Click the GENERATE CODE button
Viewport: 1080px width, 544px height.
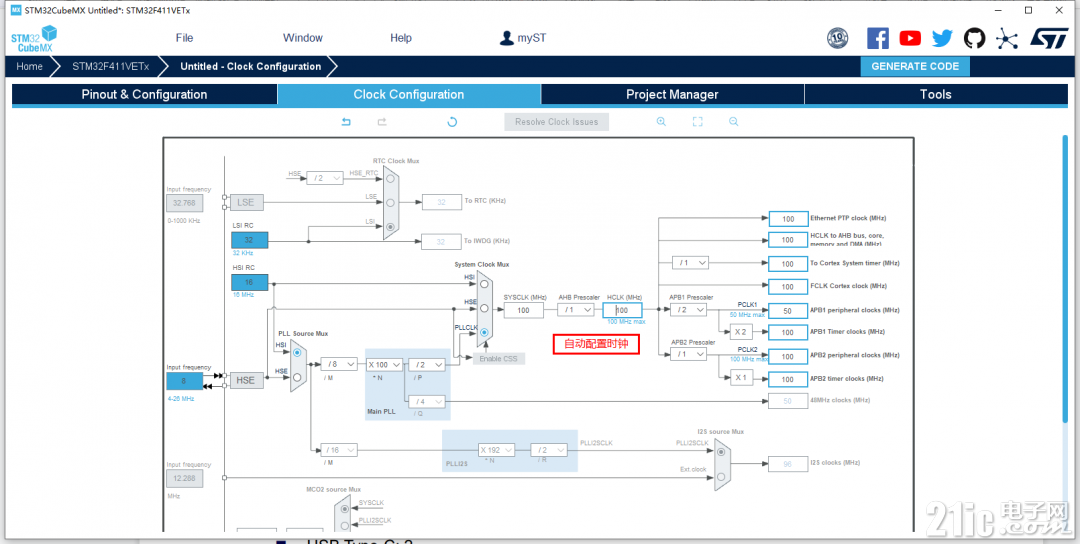click(x=915, y=67)
